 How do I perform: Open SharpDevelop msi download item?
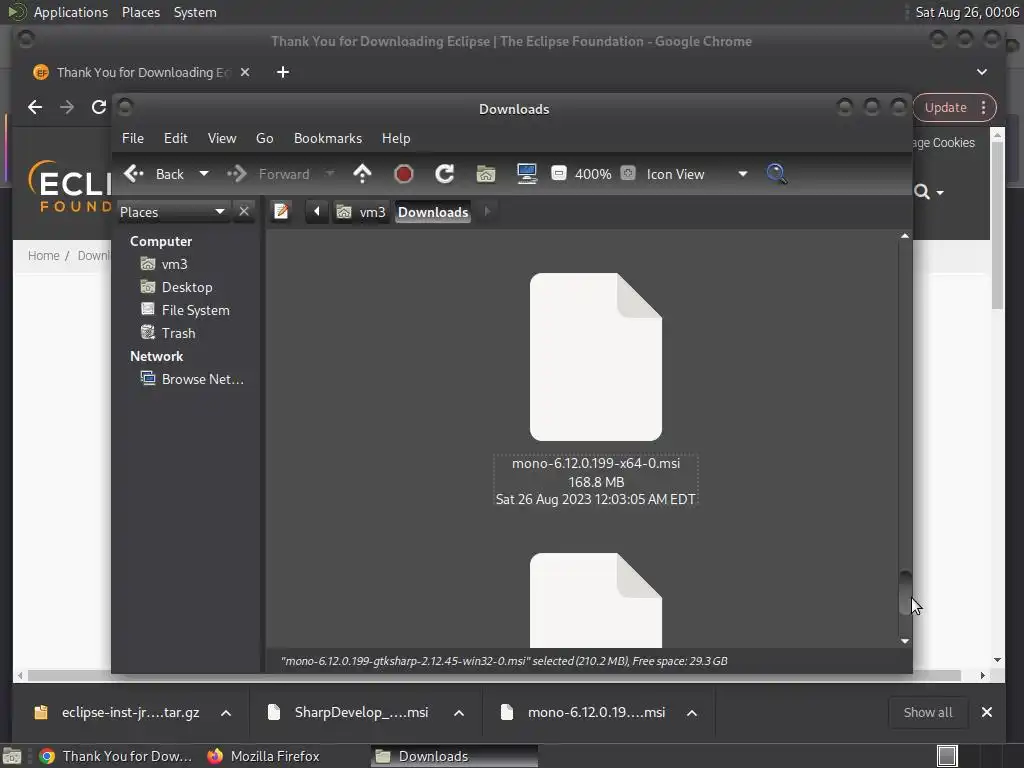pos(350,712)
